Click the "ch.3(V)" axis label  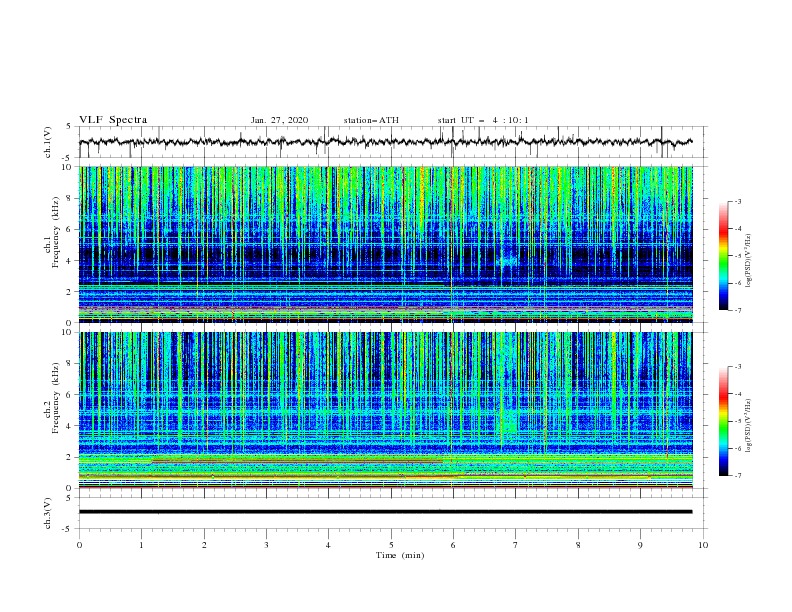click(48, 513)
